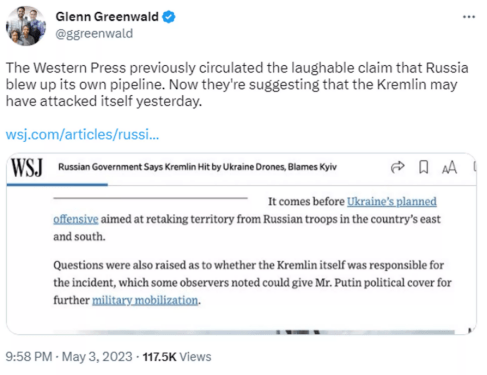
Task: Open Glenn Greenwald's profile picture
Action: [26, 26]
